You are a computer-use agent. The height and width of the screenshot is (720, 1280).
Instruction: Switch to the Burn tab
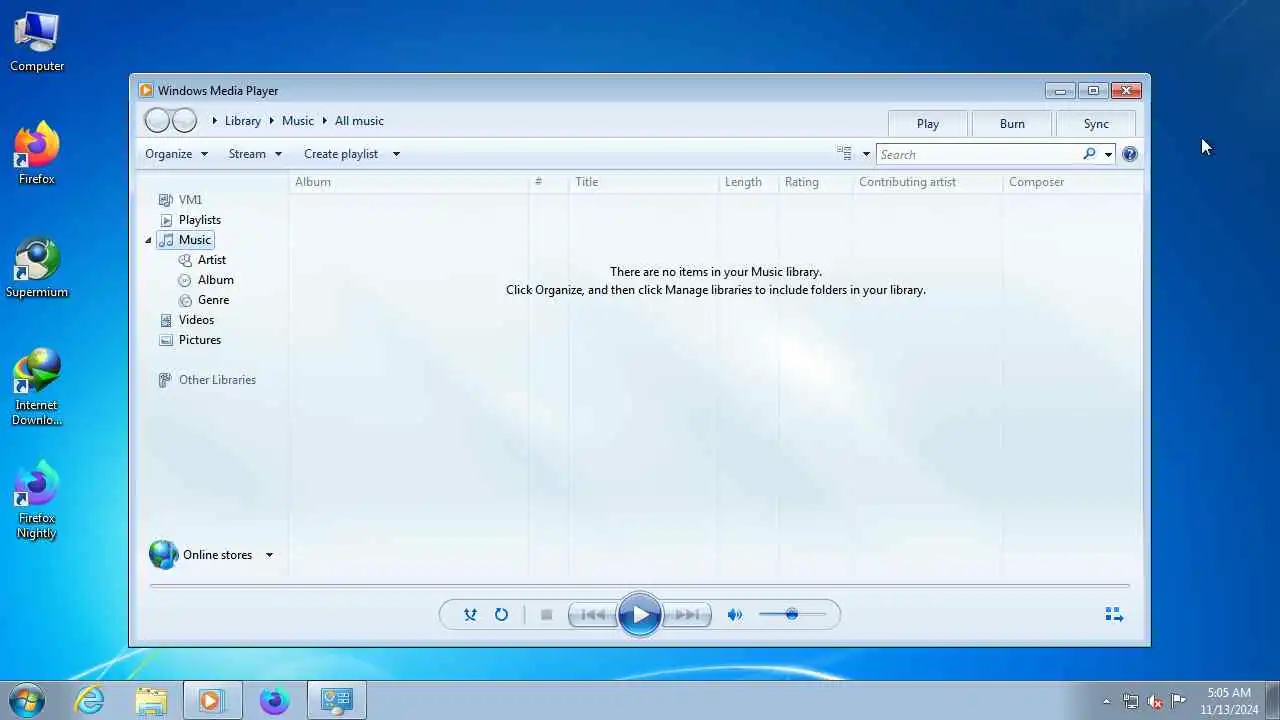tap(1012, 124)
